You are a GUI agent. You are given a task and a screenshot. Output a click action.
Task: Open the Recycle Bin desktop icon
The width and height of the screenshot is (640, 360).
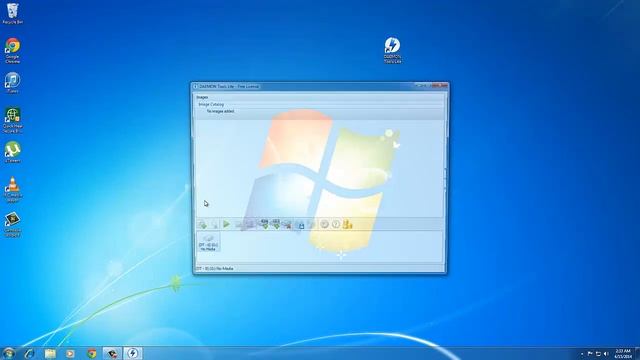(x=13, y=14)
